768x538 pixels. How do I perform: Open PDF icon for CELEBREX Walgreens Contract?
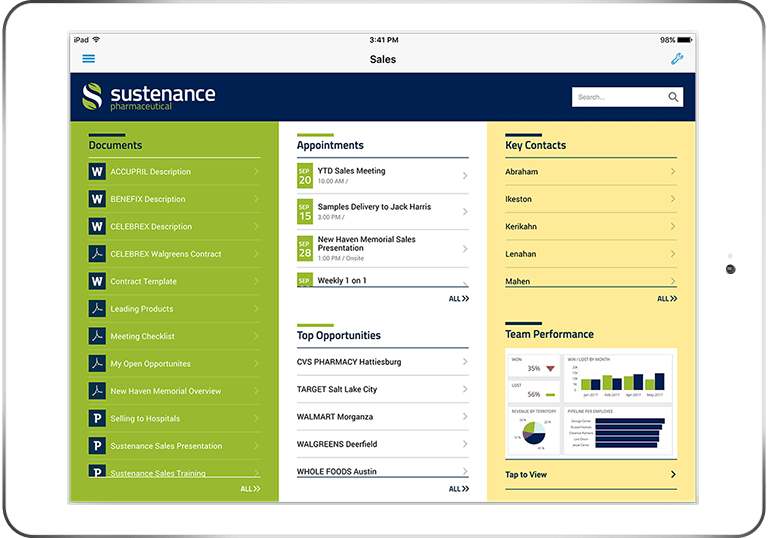[x=97, y=254]
